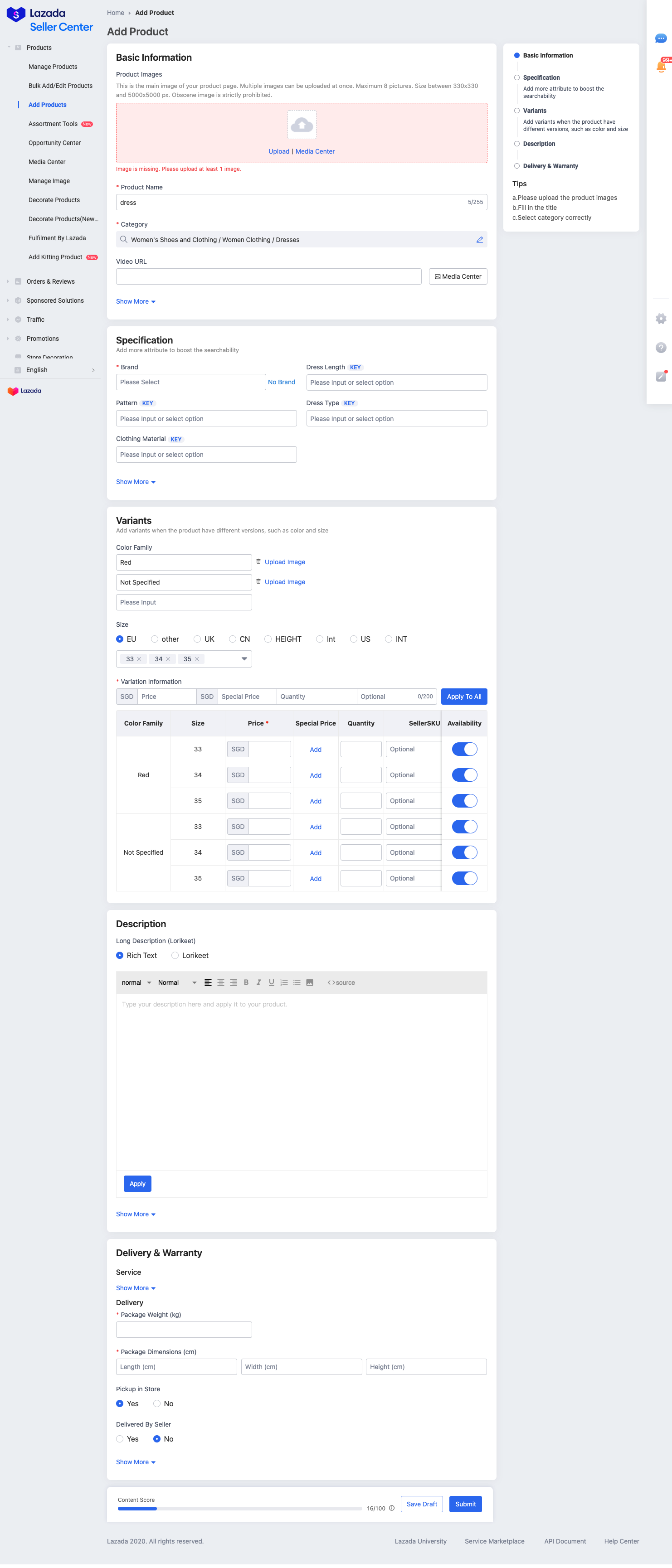Insert image in description editor toolbar
This screenshot has width=672, height=1568.
(310, 982)
